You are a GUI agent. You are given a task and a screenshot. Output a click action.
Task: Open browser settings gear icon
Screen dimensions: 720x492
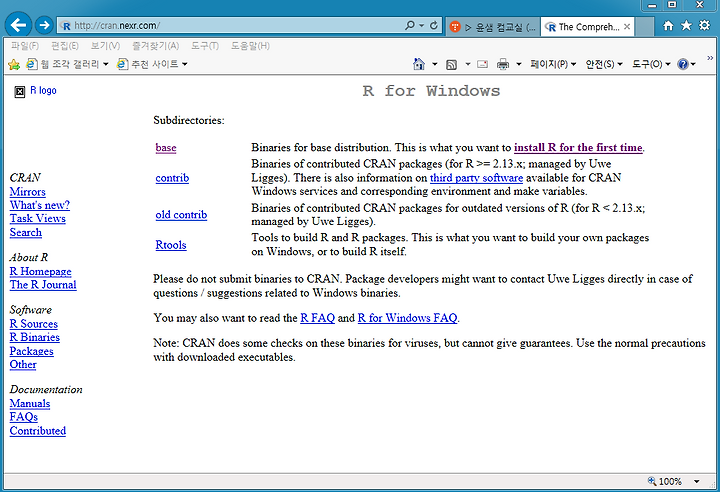tap(704, 25)
